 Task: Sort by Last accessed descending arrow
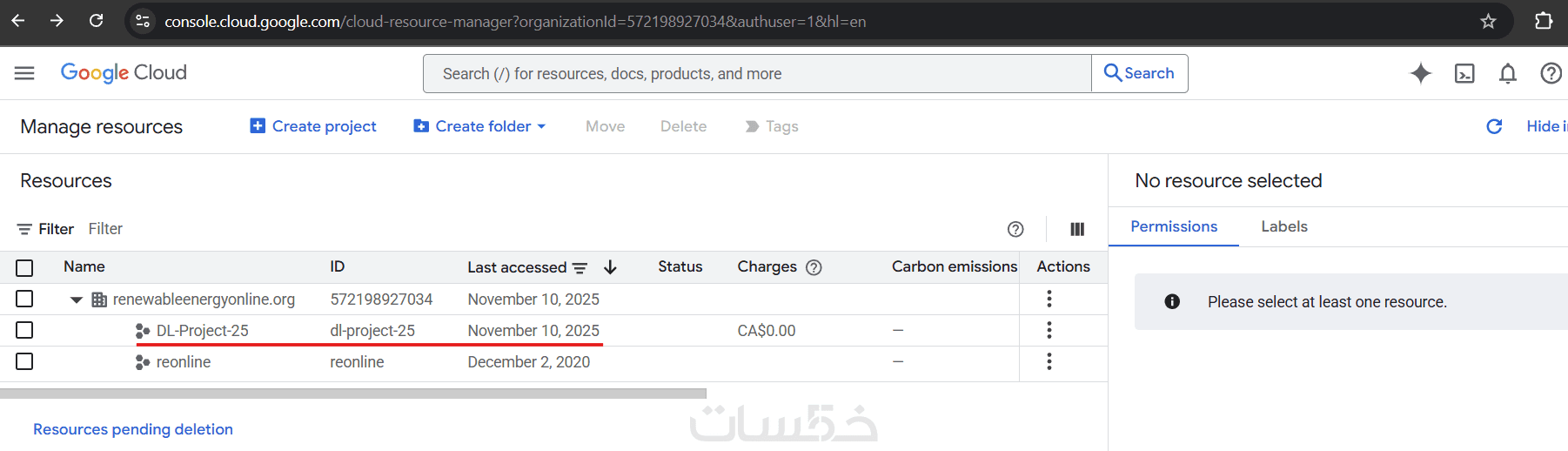pyautogui.click(x=610, y=267)
